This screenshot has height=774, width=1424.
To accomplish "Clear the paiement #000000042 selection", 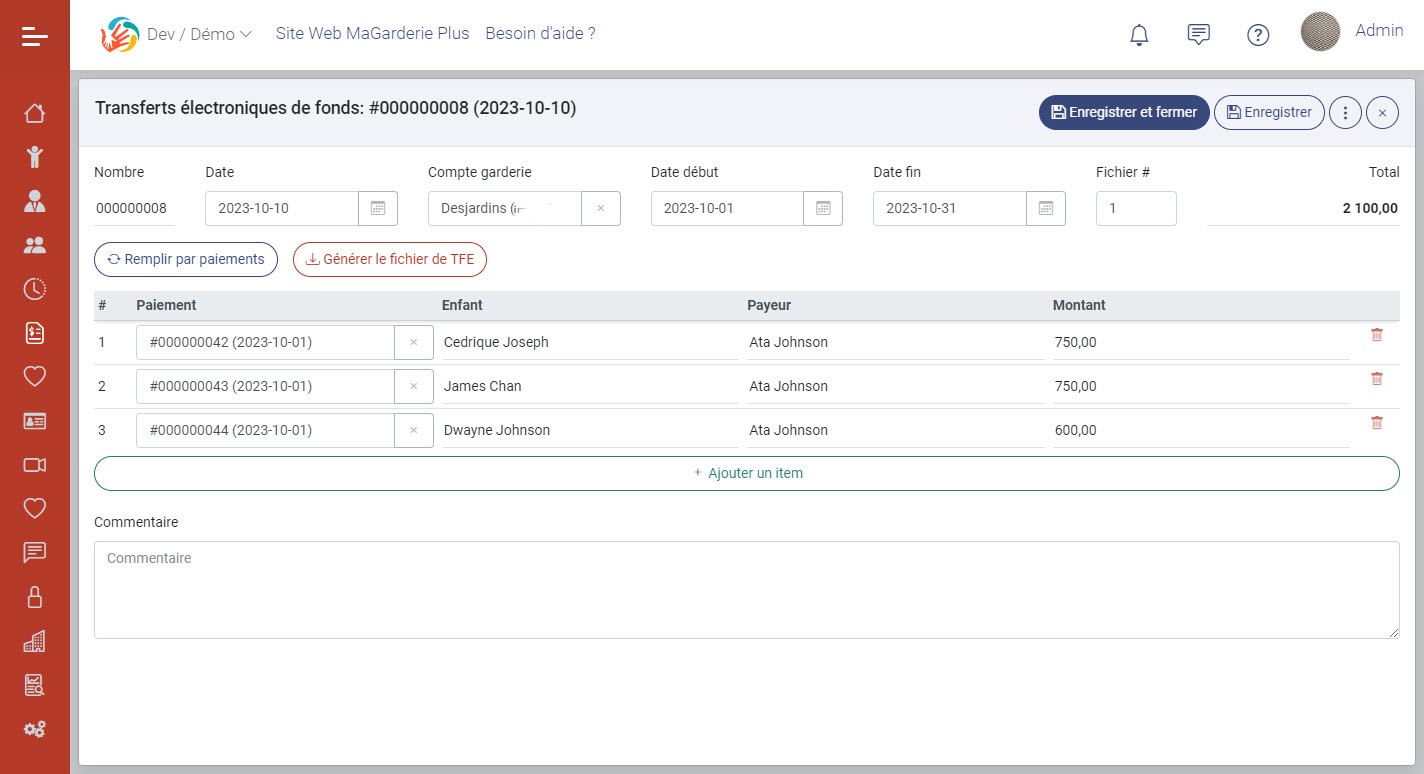I will 414,341.
